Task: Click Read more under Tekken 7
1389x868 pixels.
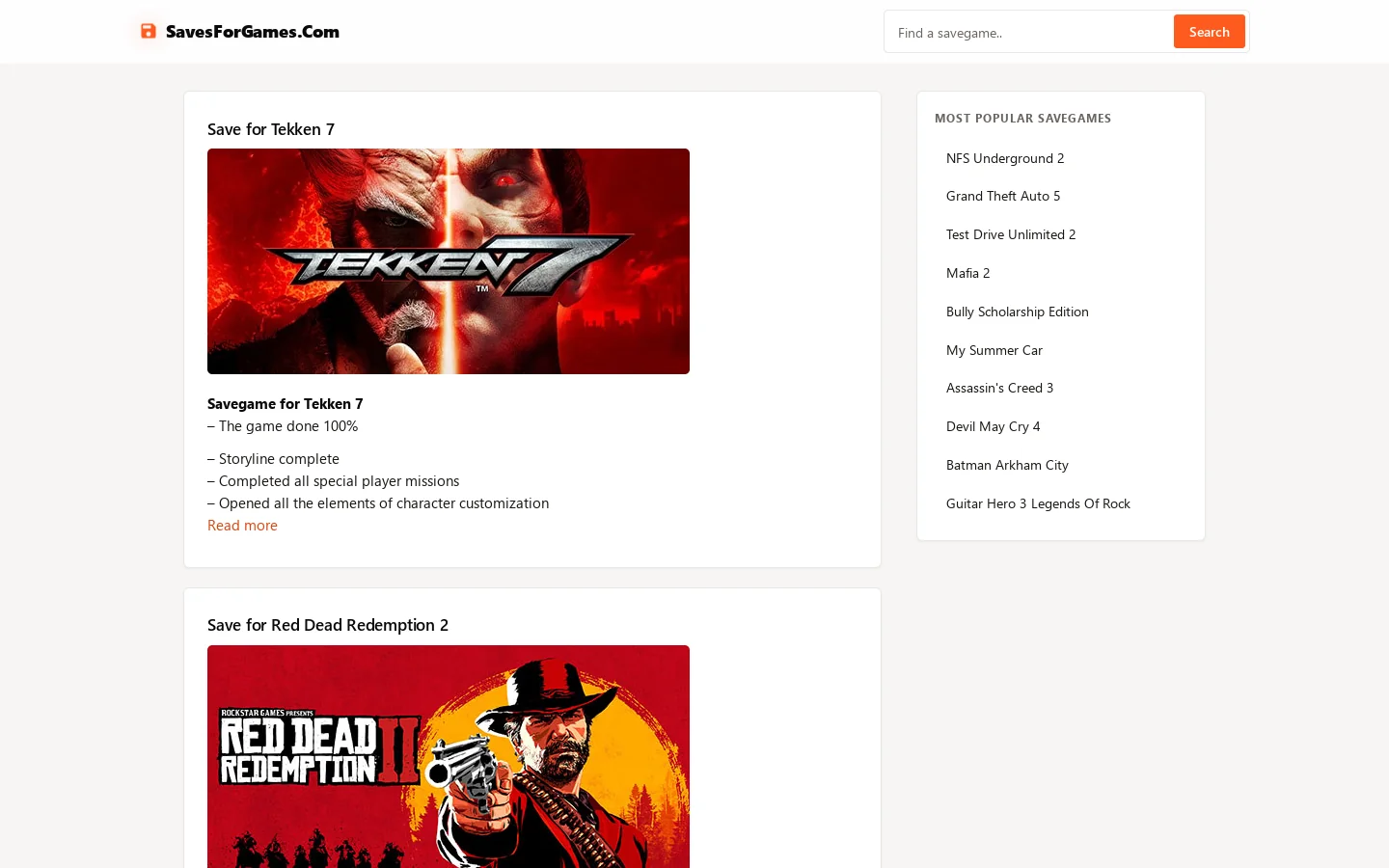Action: coord(242,526)
